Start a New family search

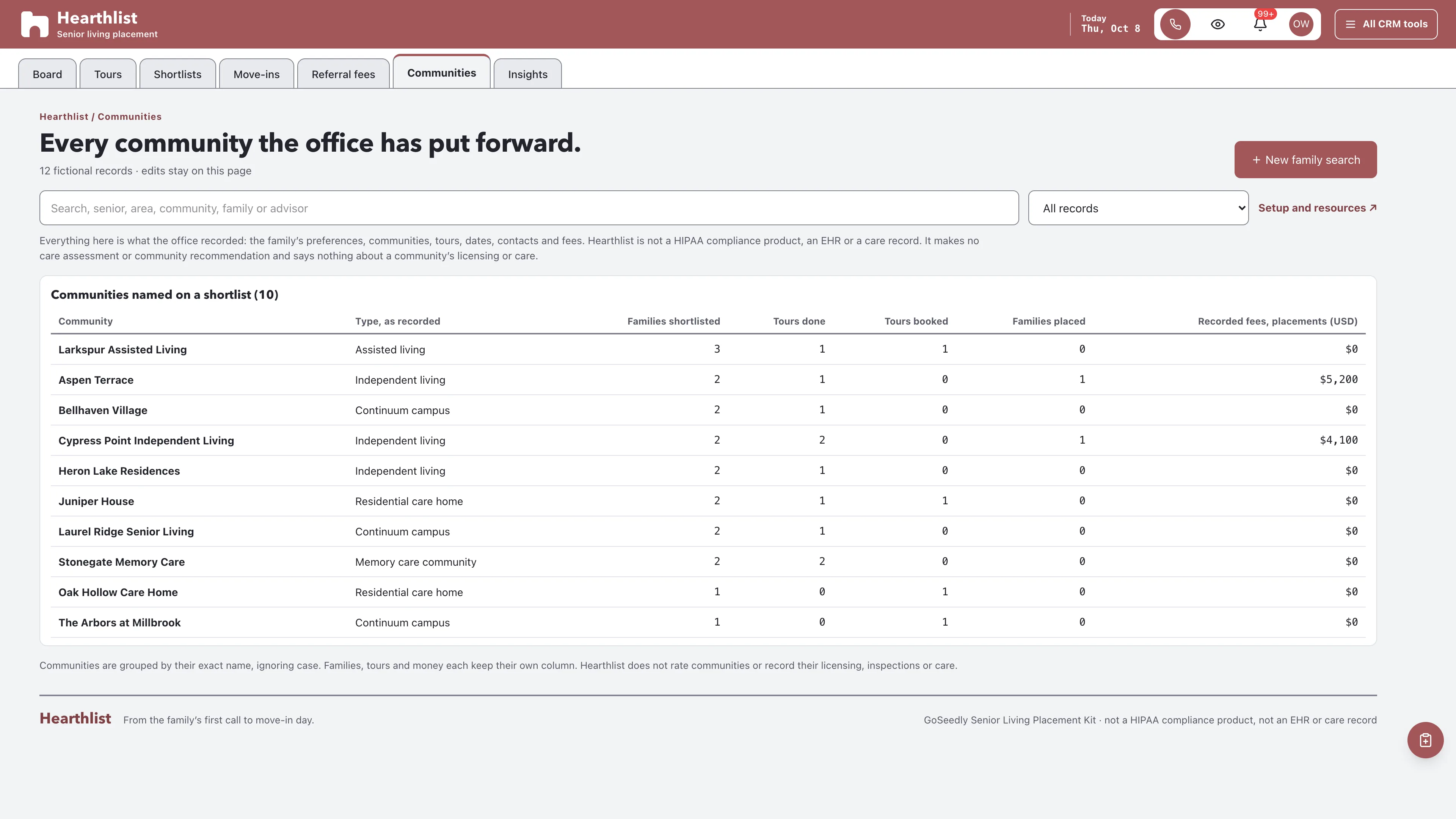(1305, 159)
